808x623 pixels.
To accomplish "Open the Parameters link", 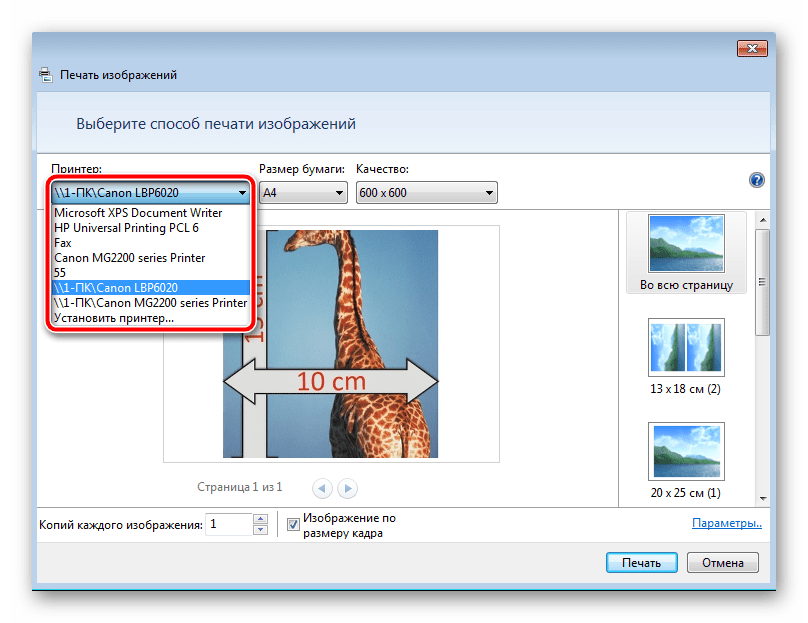I will (x=726, y=523).
